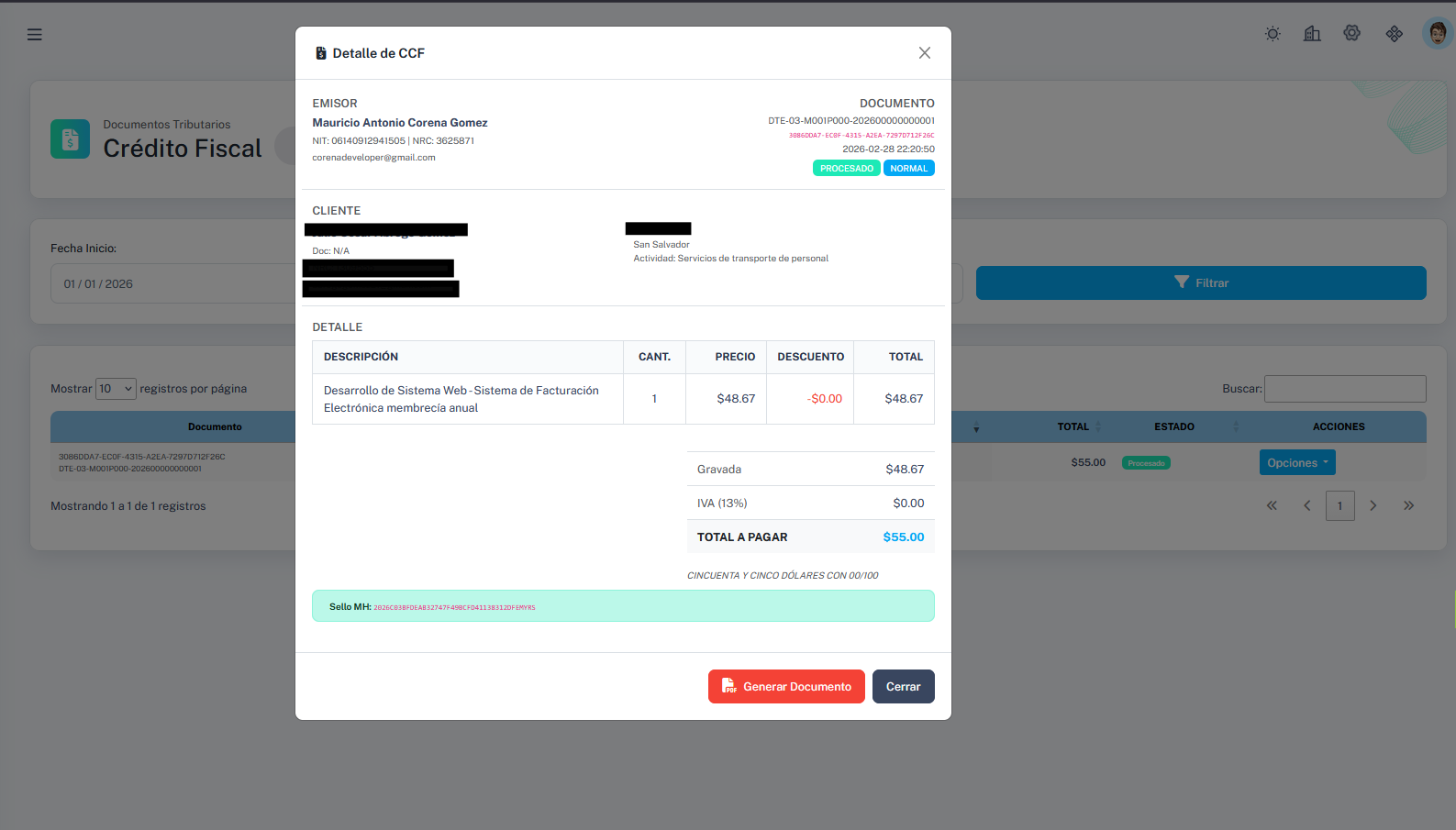1456x830 pixels.
Task: Open the user avatar profile menu
Action: [1437, 34]
